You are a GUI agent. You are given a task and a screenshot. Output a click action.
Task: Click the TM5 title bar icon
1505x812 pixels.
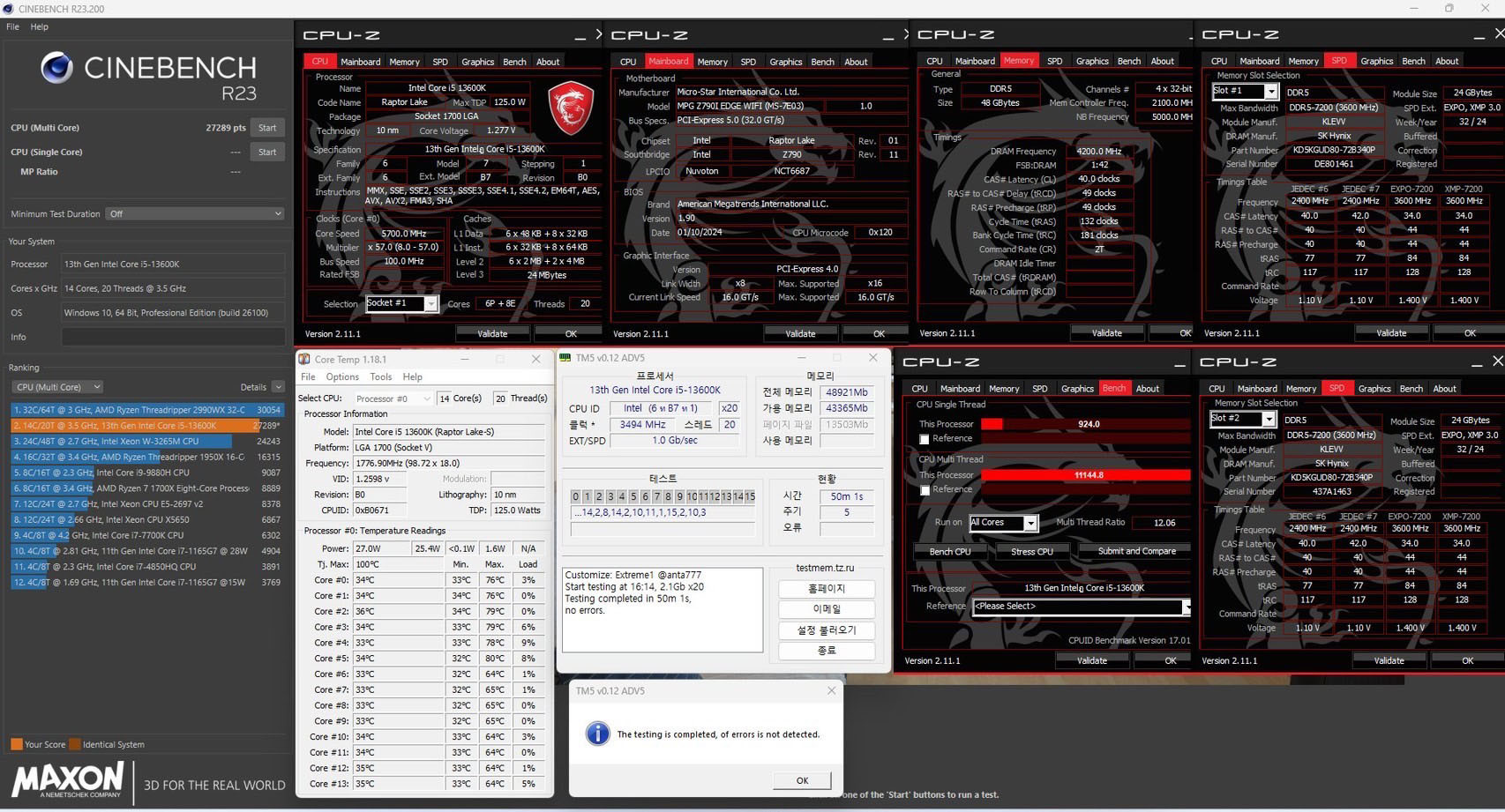click(x=565, y=358)
